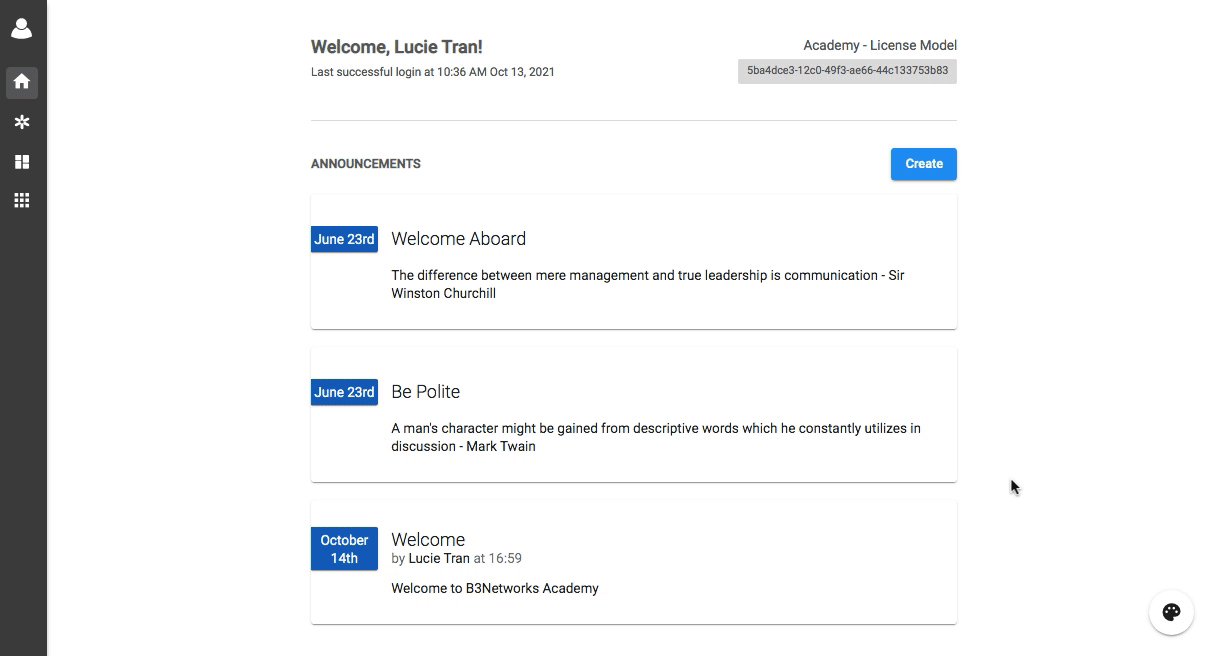Click the Be Polite June 23rd badge
The image size is (1216, 656).
pos(344,392)
